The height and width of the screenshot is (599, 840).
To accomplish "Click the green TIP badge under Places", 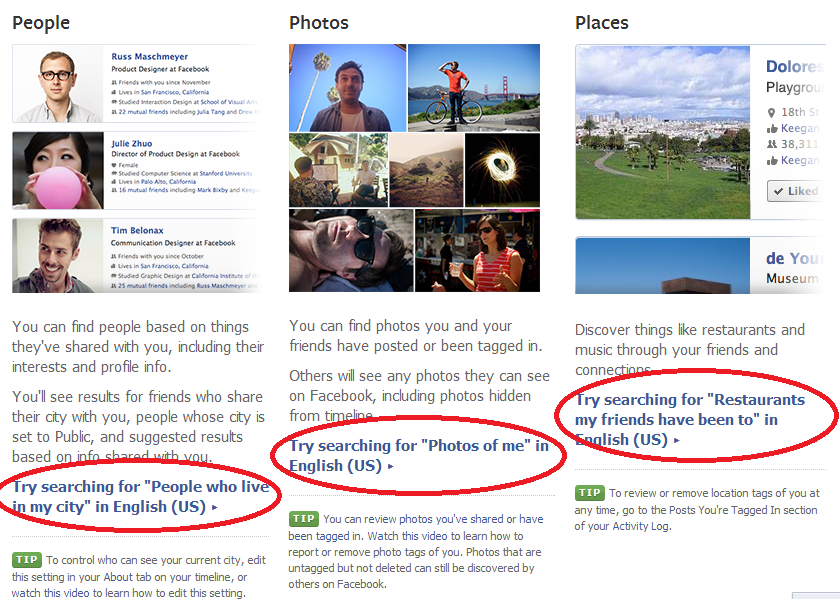I will coord(589,492).
